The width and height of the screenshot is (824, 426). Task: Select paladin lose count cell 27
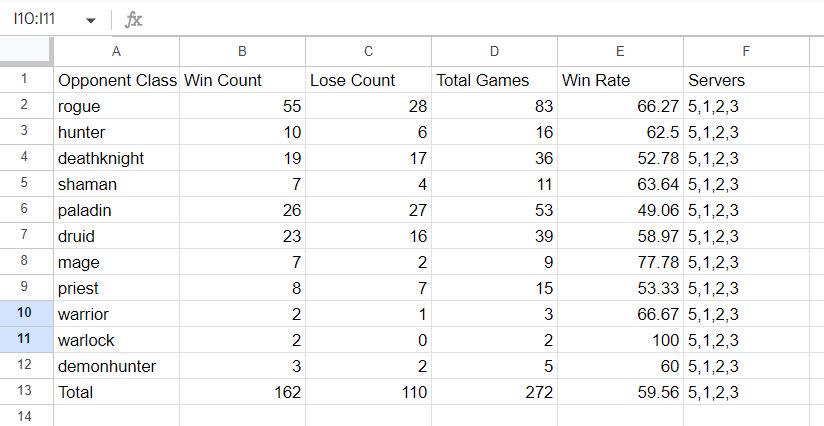coord(368,210)
